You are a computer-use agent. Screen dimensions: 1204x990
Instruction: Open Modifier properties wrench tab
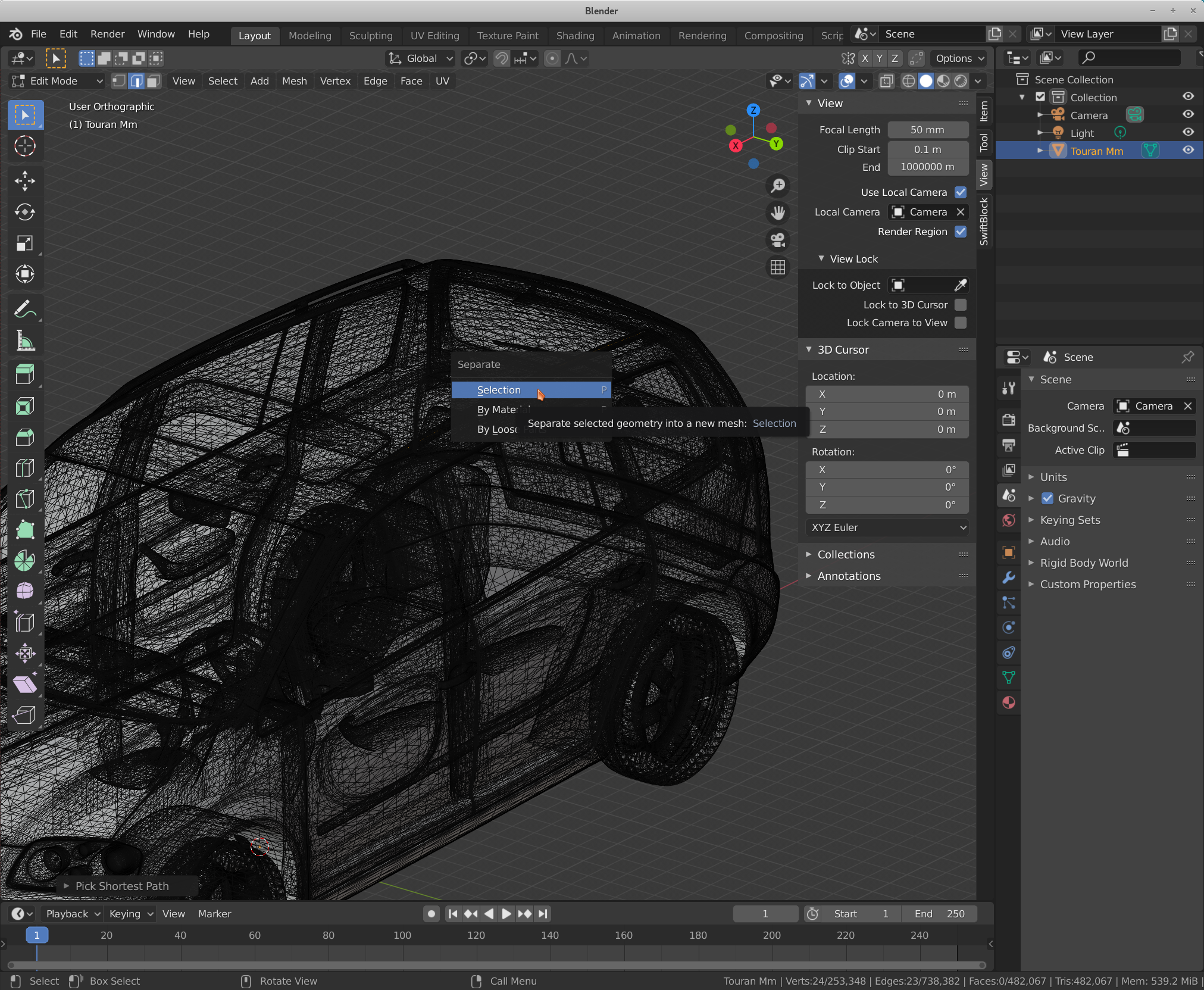coord(1009,577)
